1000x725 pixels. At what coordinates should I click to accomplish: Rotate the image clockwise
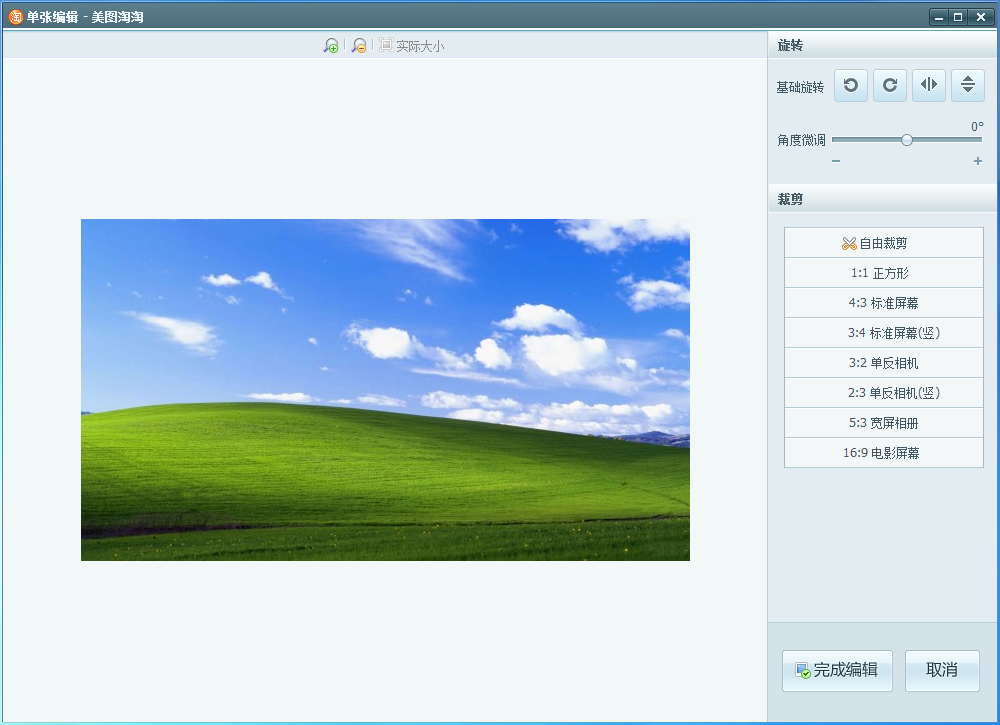click(889, 85)
